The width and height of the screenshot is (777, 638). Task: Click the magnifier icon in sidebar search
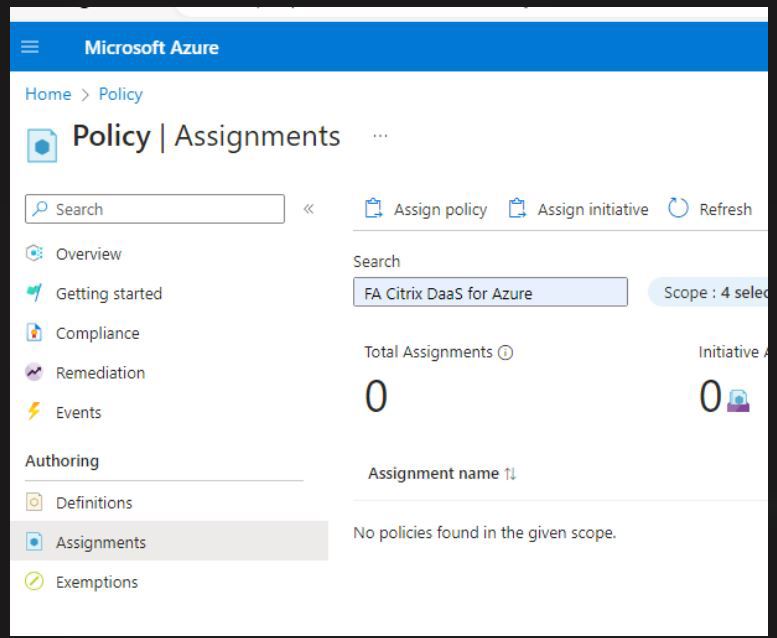(x=40, y=209)
